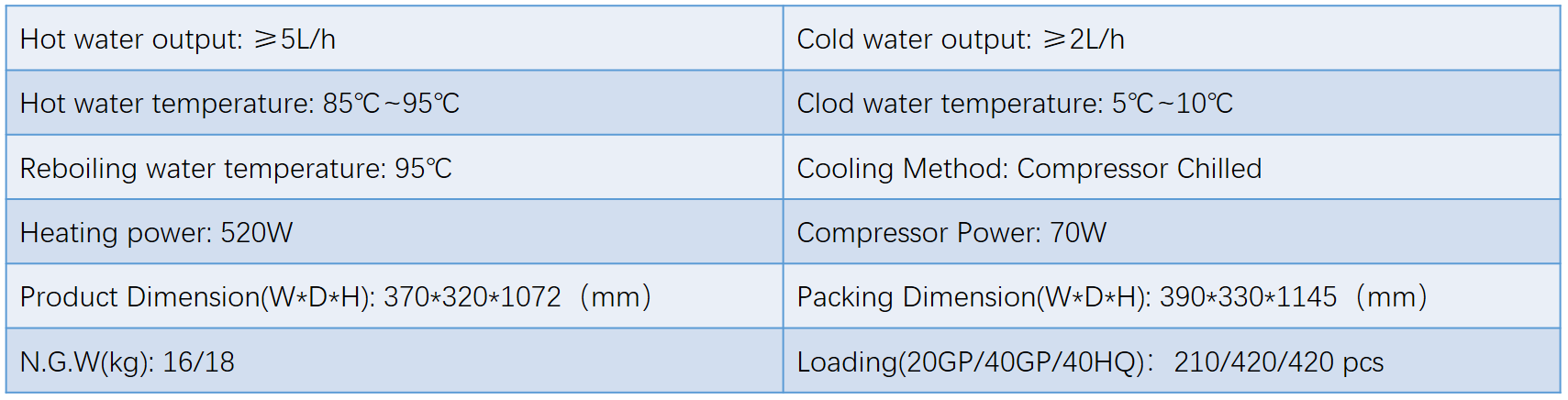The height and width of the screenshot is (400, 1568).
Task: Click the value 370*320*1072
Action: click(473, 297)
